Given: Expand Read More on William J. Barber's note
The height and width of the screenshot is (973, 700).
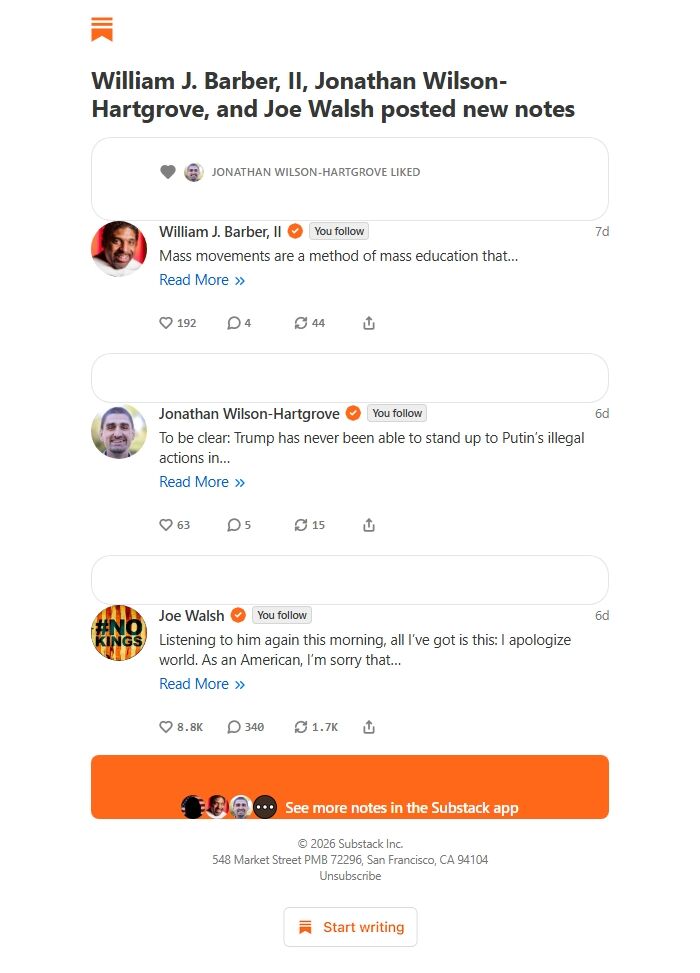Looking at the screenshot, I should [202, 280].
